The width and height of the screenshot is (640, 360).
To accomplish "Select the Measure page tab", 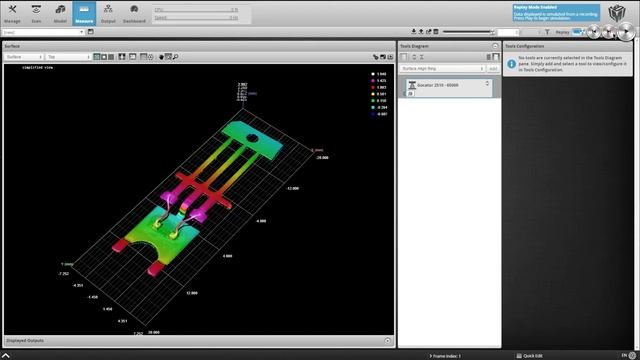I will [84, 13].
